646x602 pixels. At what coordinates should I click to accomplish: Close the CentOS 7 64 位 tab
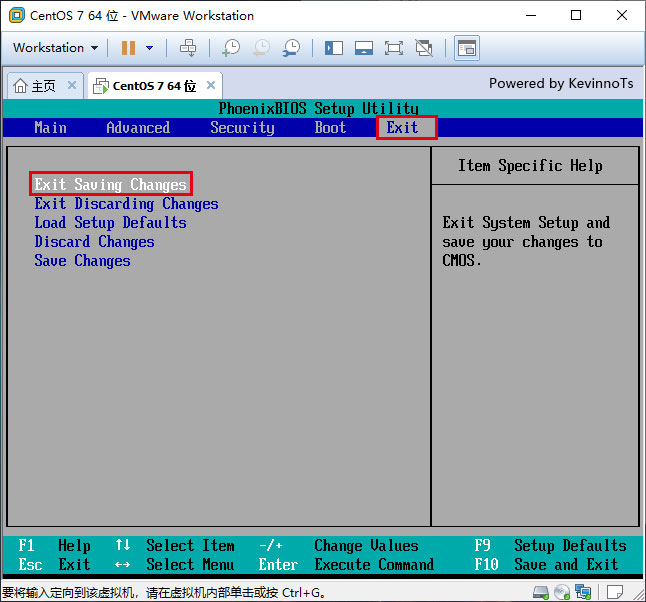(211, 85)
